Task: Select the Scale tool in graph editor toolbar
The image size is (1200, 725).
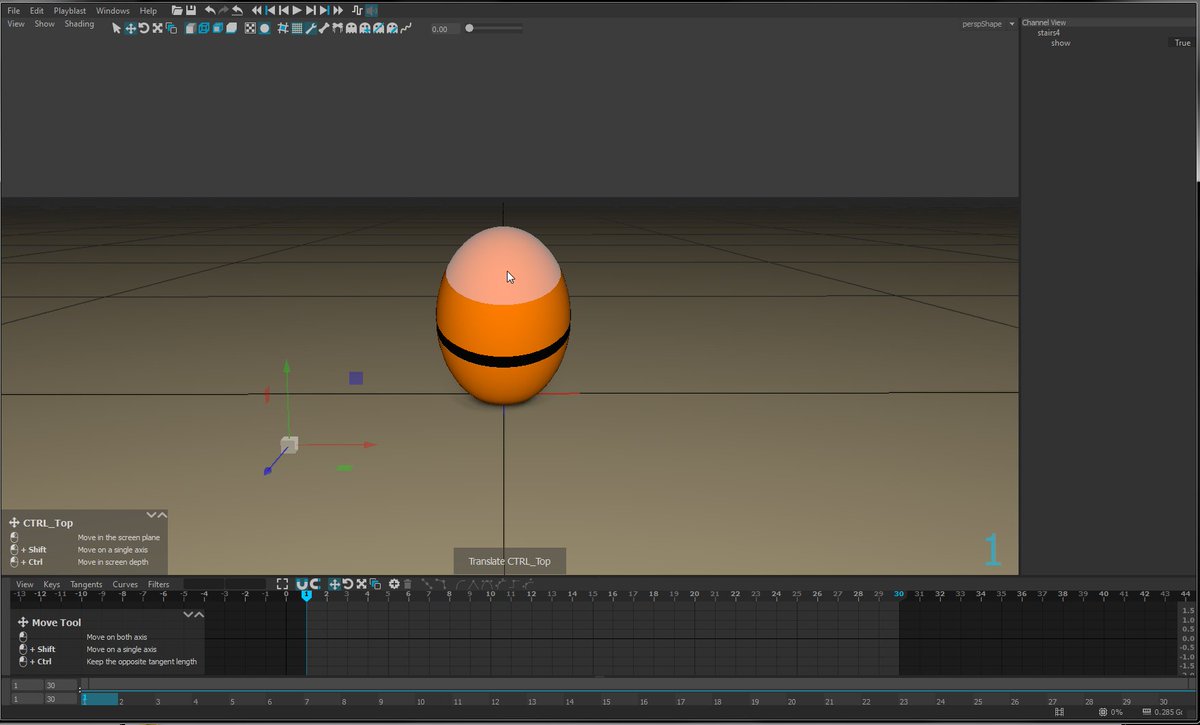Action: point(361,584)
